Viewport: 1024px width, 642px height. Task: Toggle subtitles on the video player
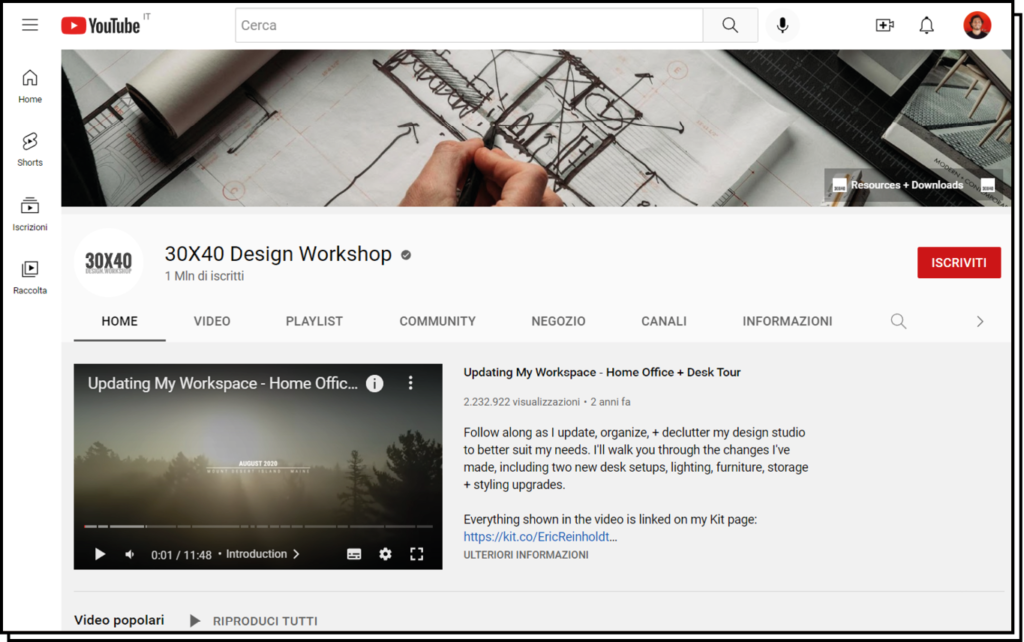point(353,554)
